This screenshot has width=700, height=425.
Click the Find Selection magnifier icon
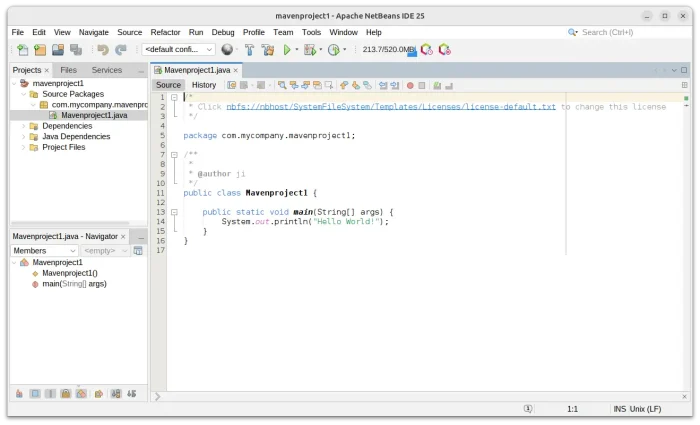coord(282,85)
